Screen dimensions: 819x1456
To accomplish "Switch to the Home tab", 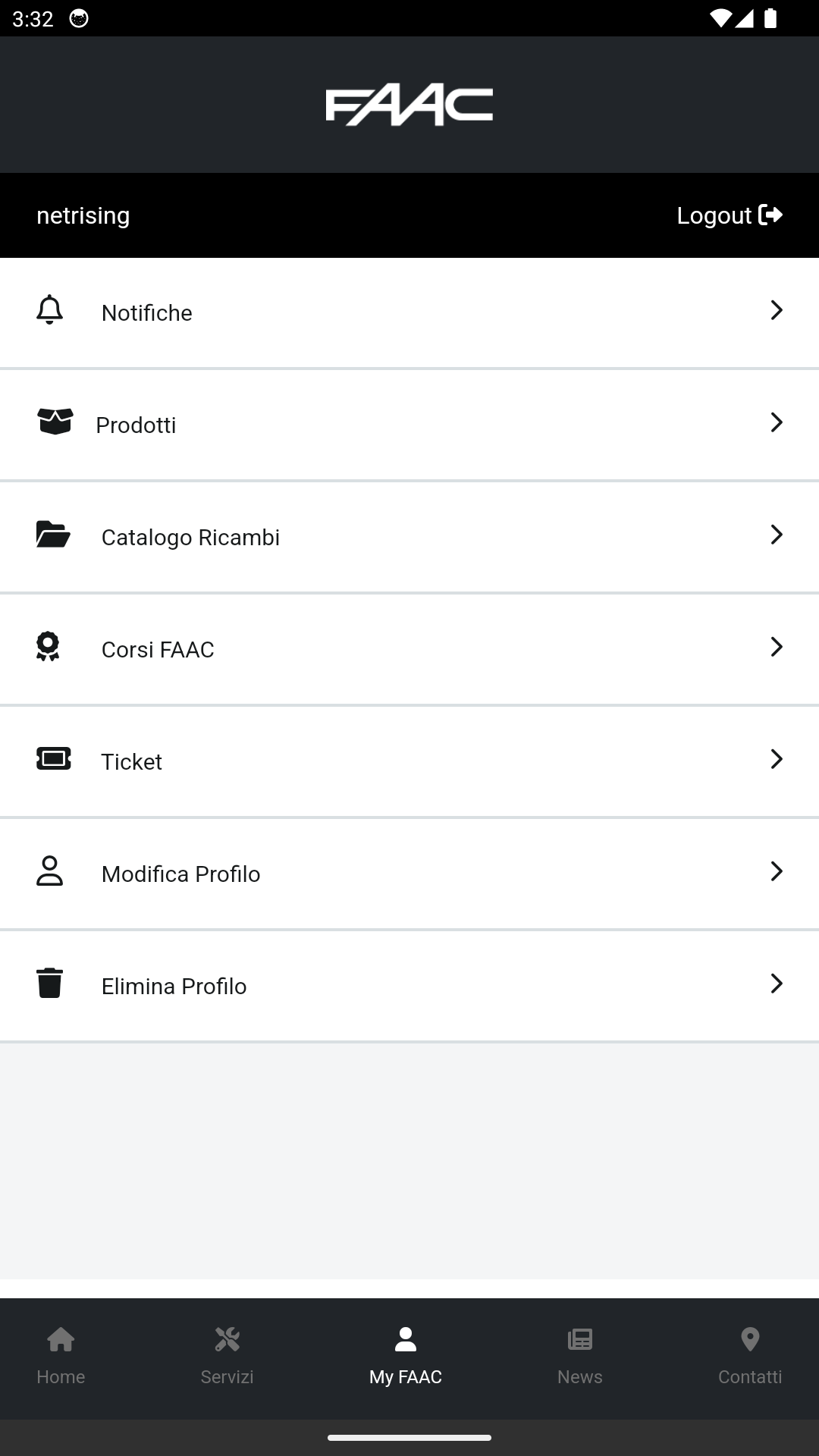I will click(x=61, y=1356).
